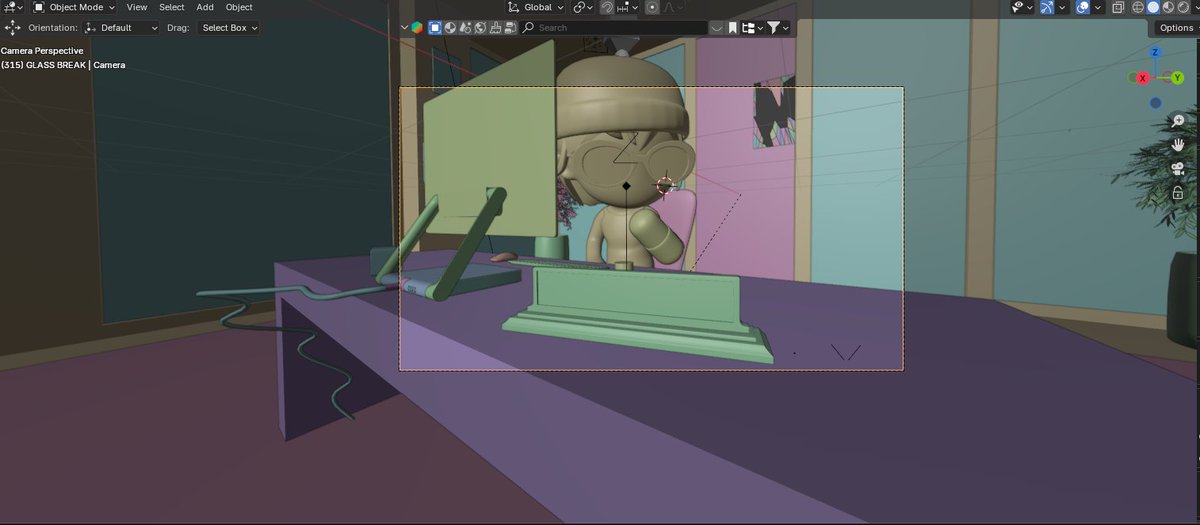Screen dimensions: 1200x525
Task: Click the move gizmo tool settings icon
Action: [x=13, y=28]
